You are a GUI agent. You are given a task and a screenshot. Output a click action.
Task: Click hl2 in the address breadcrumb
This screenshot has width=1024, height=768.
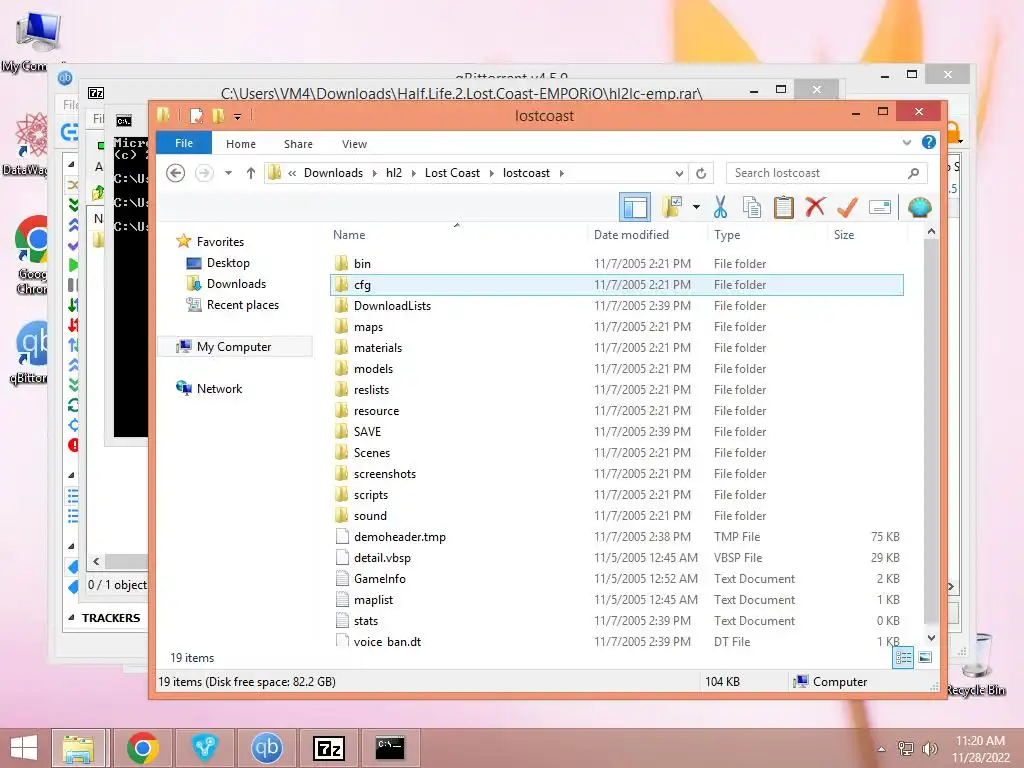pos(394,173)
